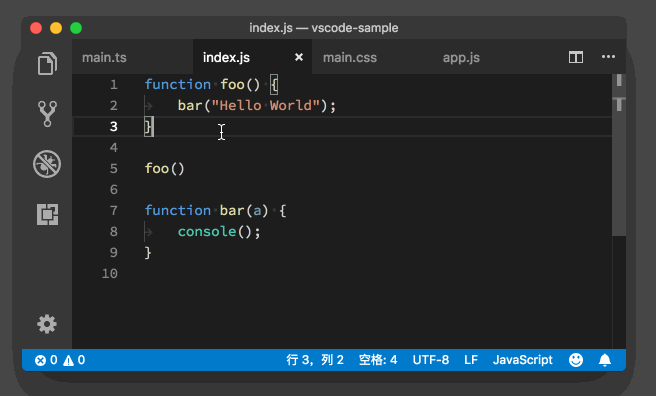The width and height of the screenshot is (656, 396).
Task: Switch to the app.js tab
Action: pos(461,57)
